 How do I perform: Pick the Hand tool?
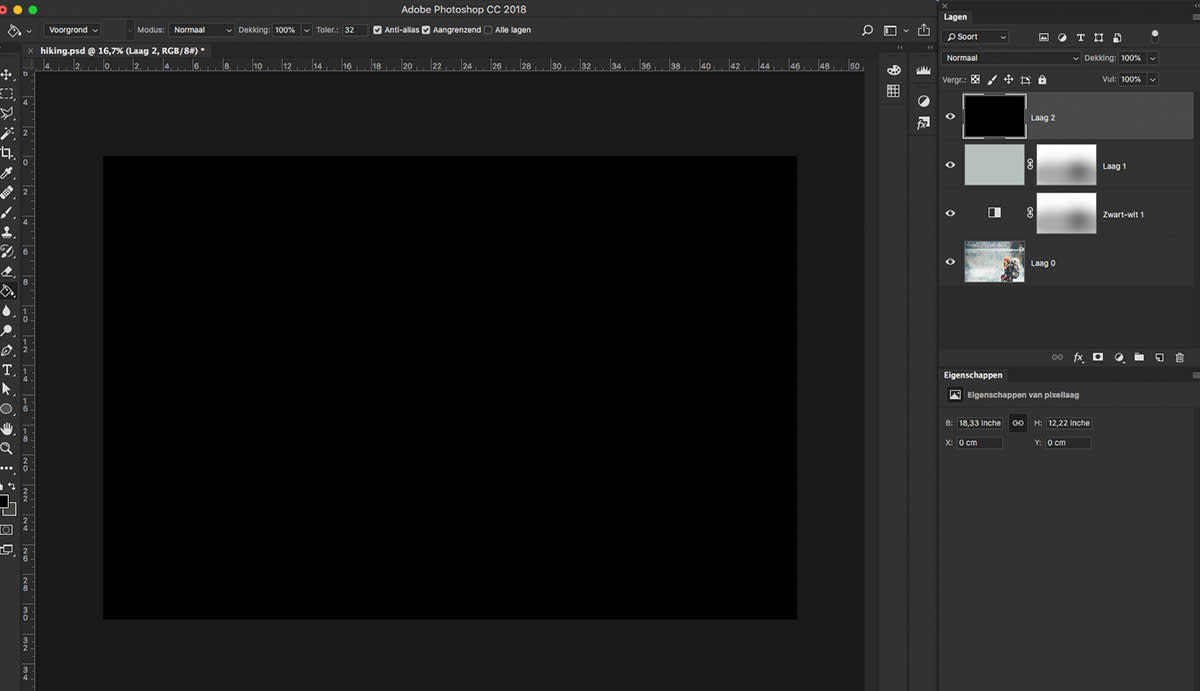tap(7, 429)
